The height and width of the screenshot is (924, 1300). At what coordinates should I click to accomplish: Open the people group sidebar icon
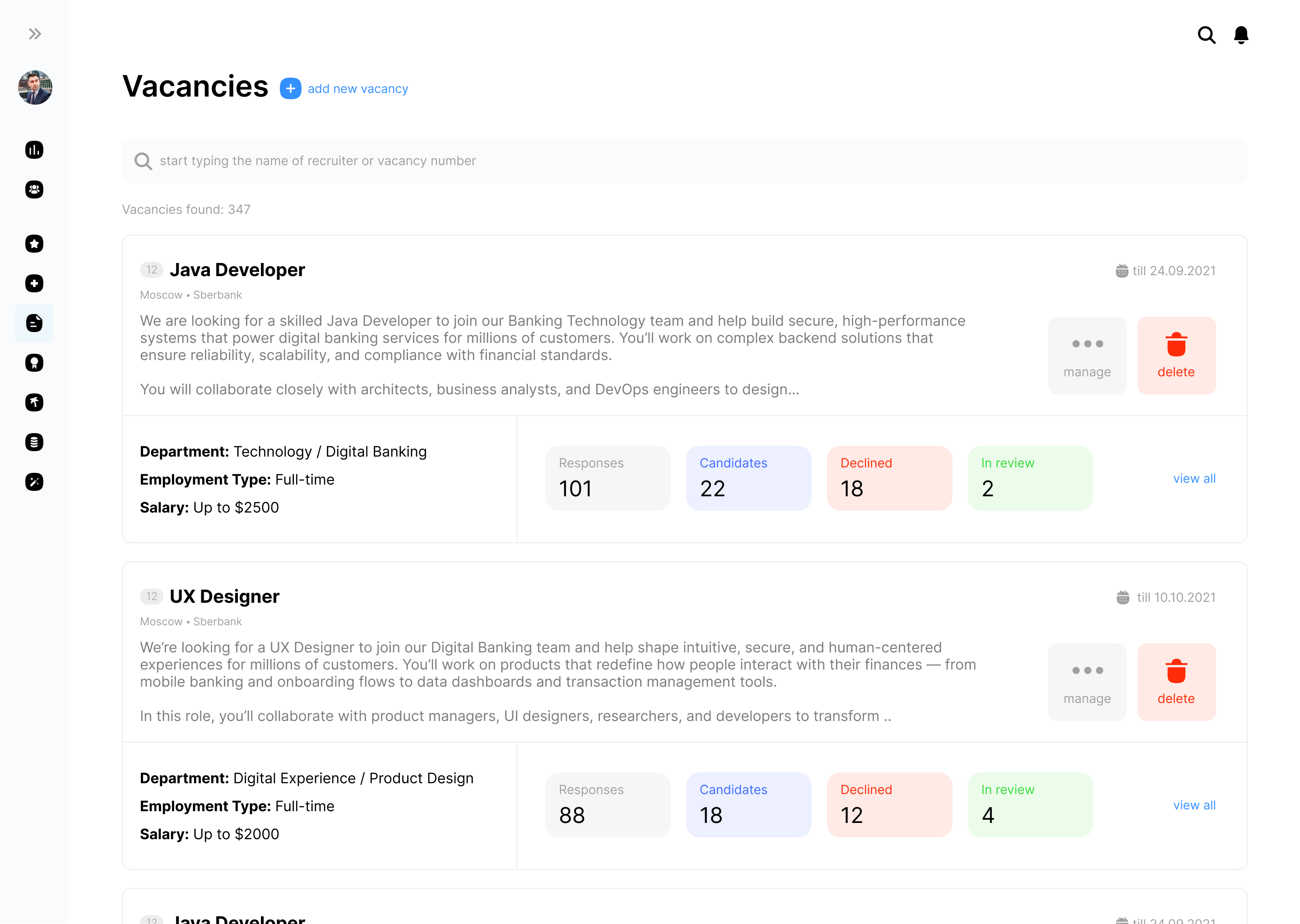tap(34, 189)
